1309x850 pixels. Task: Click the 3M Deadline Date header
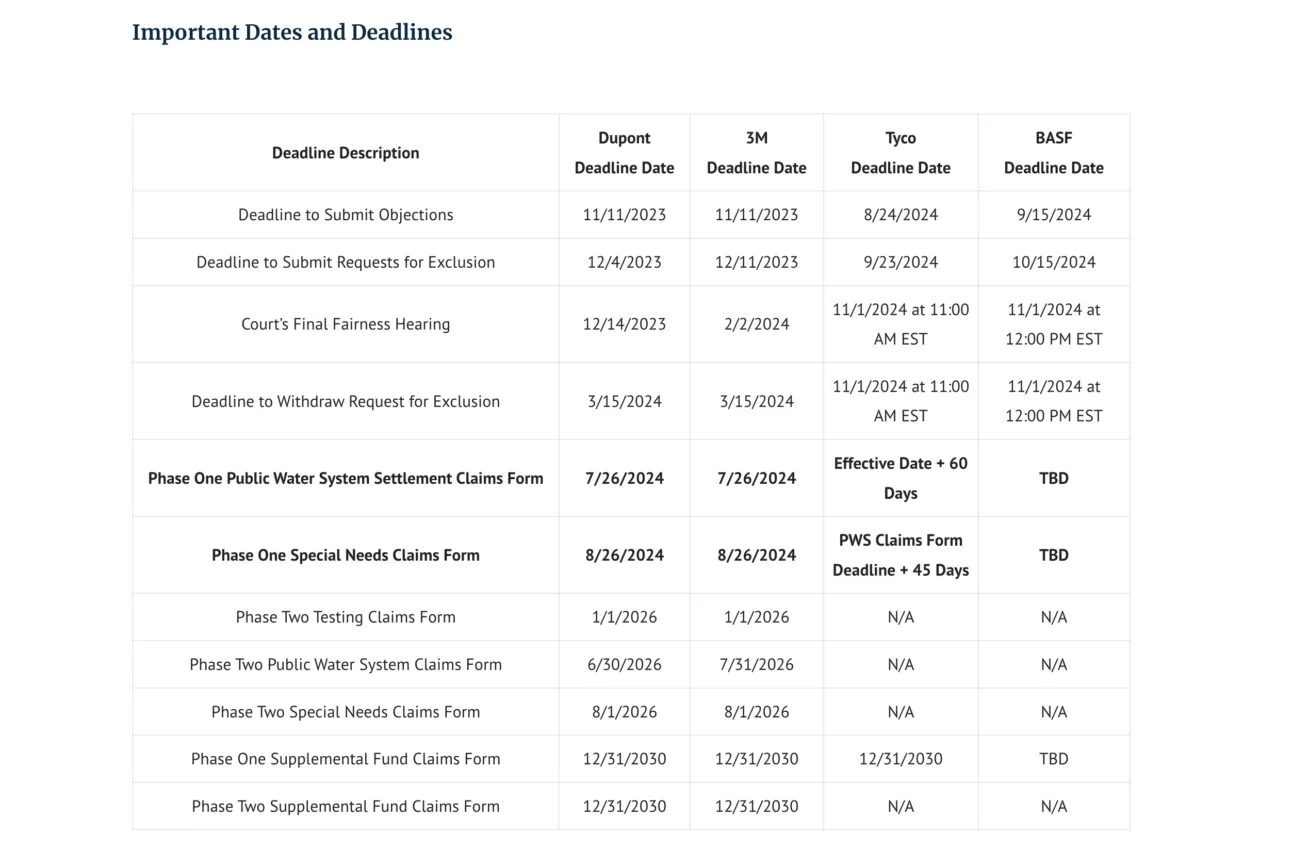tap(756, 153)
